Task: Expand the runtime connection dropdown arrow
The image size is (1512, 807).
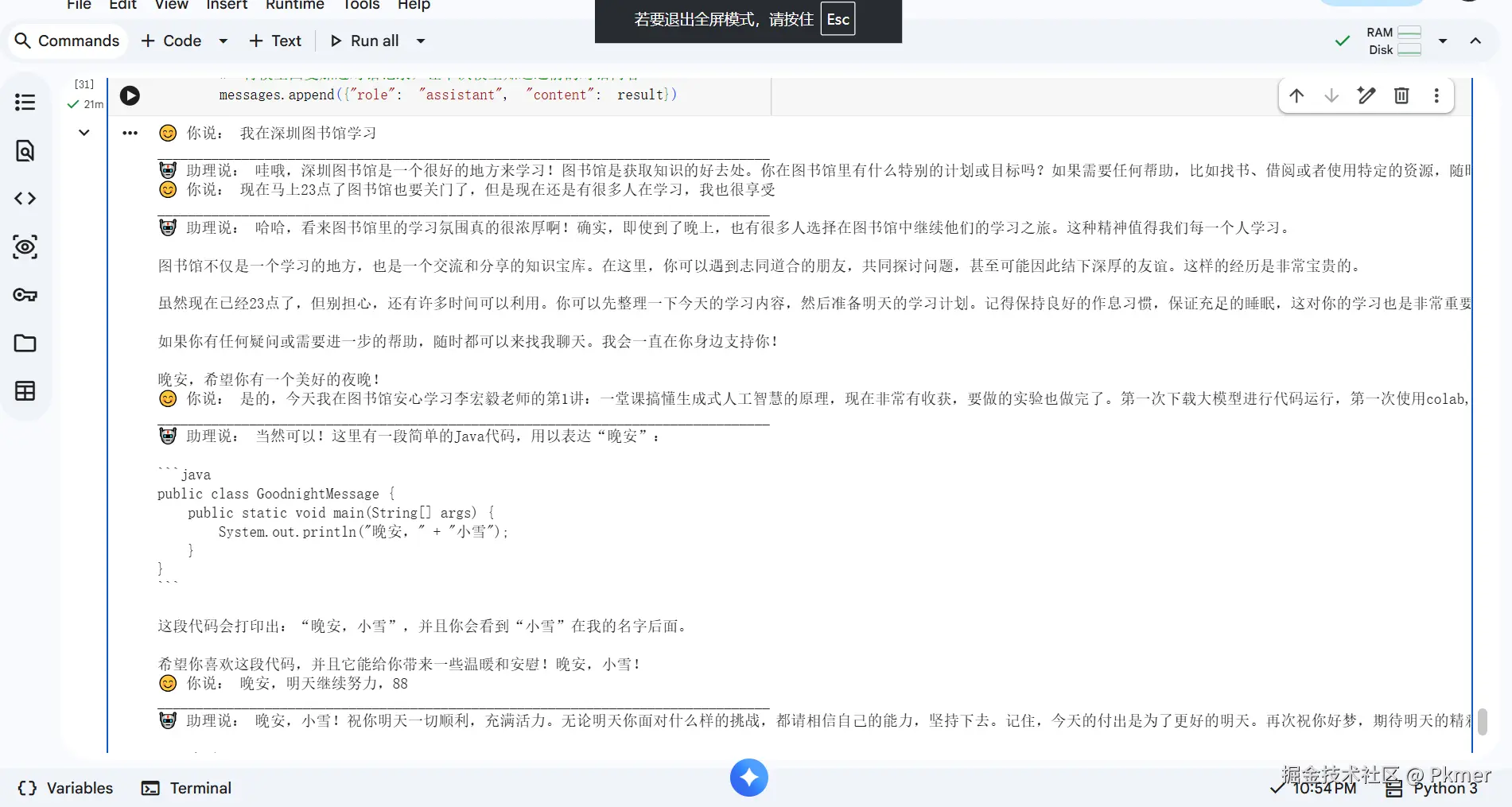Action: 1443,41
